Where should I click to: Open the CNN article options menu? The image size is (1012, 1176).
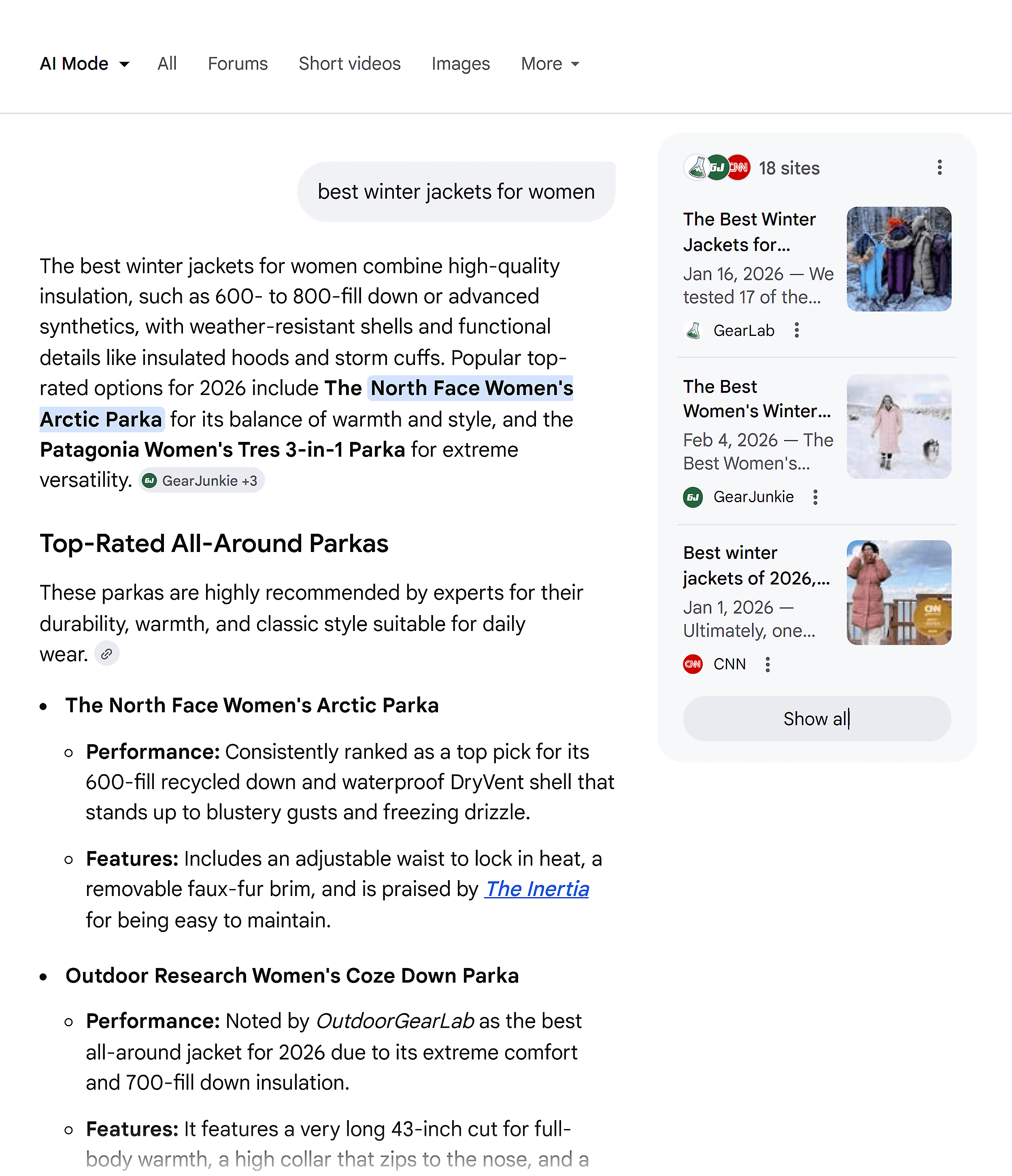click(x=768, y=664)
